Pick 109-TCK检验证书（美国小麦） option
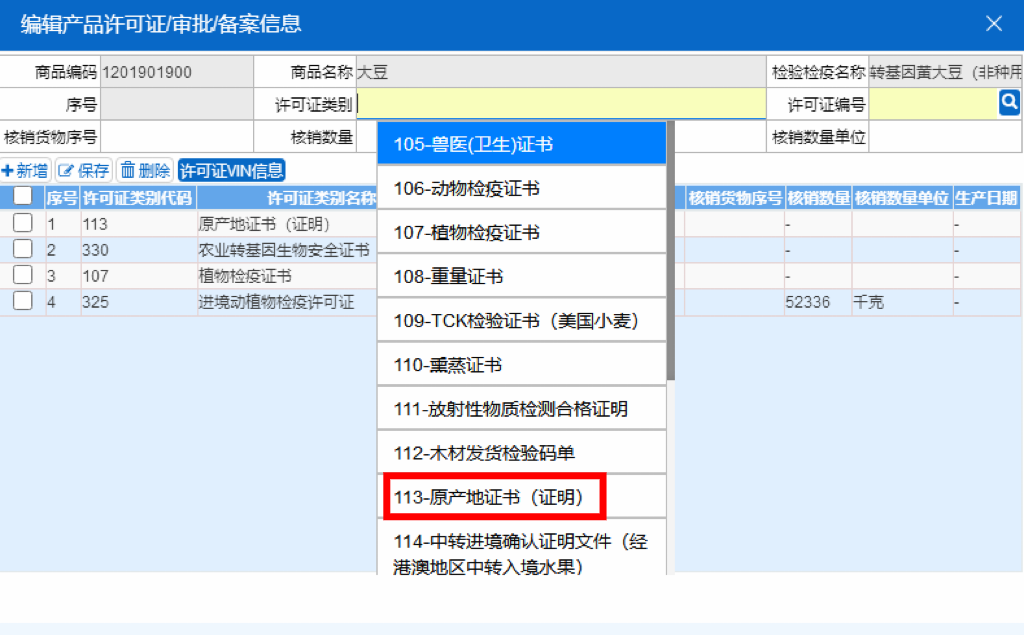The width and height of the screenshot is (1024, 635). click(x=521, y=319)
